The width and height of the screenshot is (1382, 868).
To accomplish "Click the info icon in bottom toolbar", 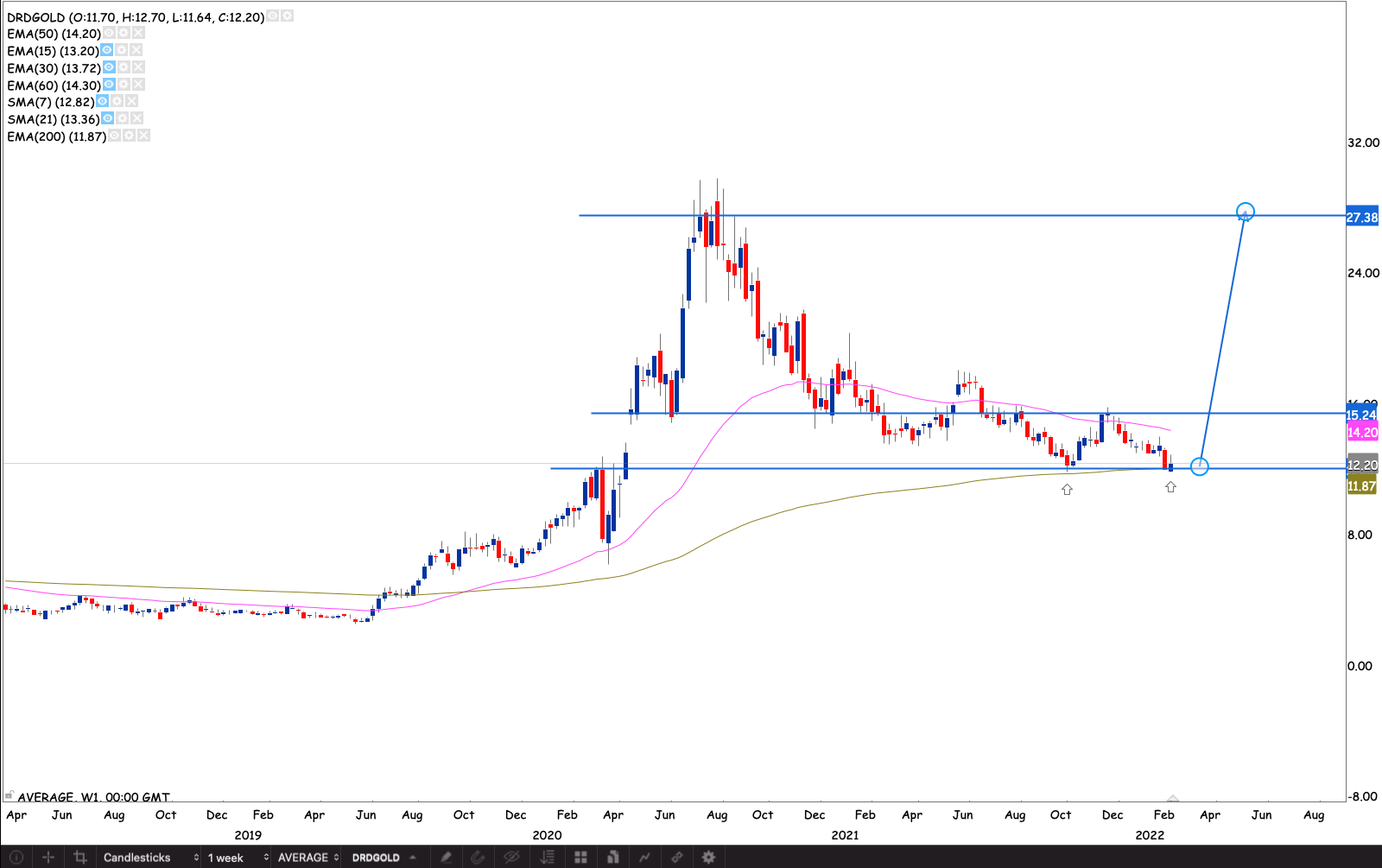I will click(x=16, y=858).
